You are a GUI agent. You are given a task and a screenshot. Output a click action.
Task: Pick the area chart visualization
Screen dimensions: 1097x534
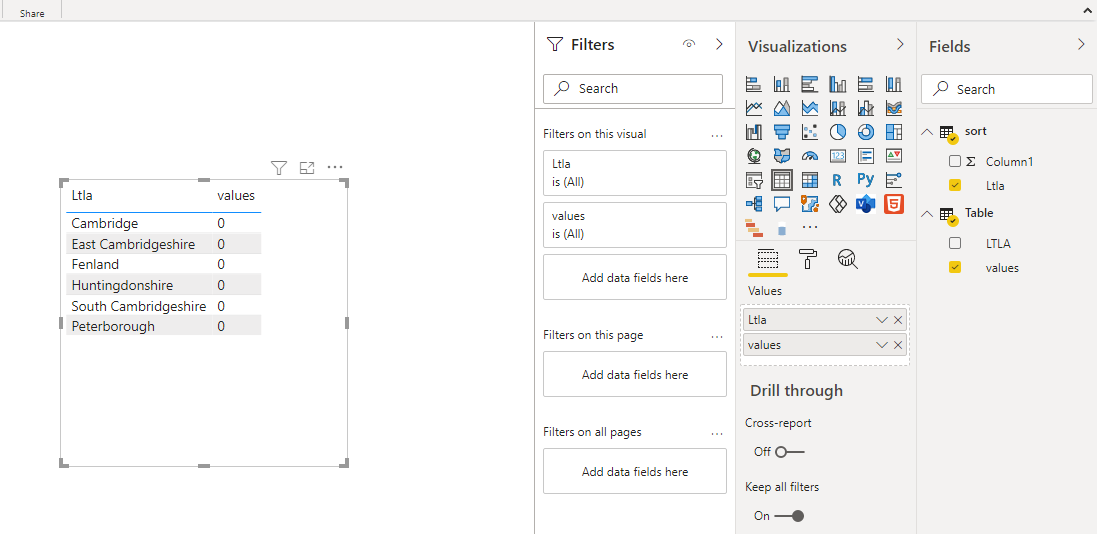(781, 108)
